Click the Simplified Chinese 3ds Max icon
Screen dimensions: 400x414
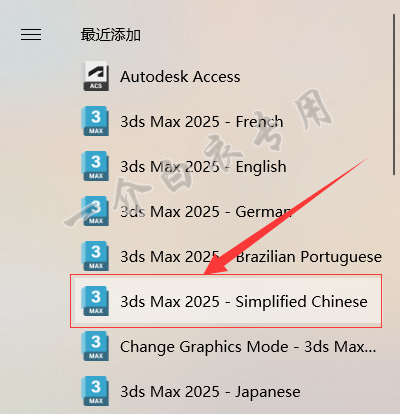point(96,301)
